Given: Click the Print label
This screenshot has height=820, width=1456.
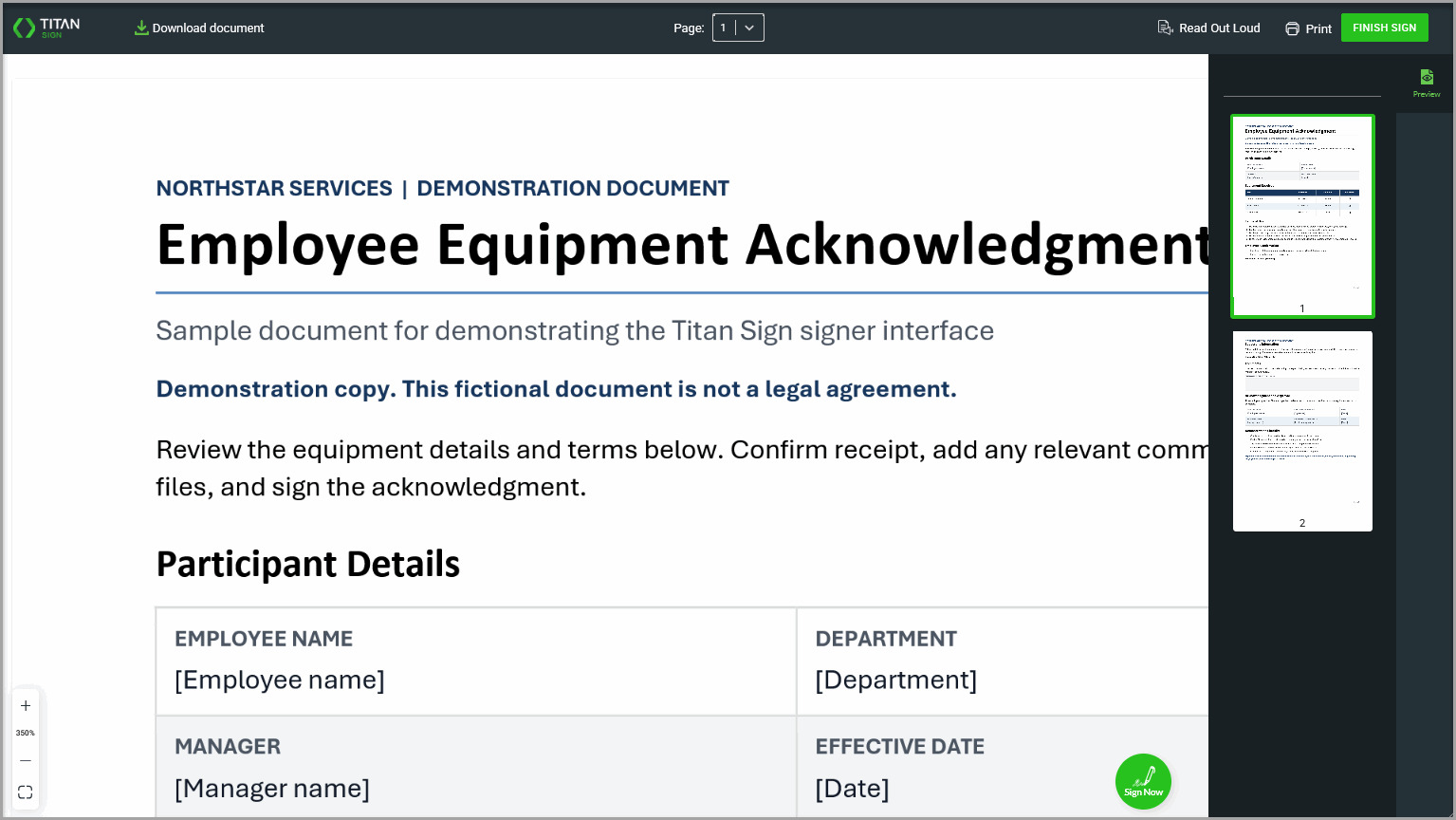Looking at the screenshot, I should (1318, 28).
